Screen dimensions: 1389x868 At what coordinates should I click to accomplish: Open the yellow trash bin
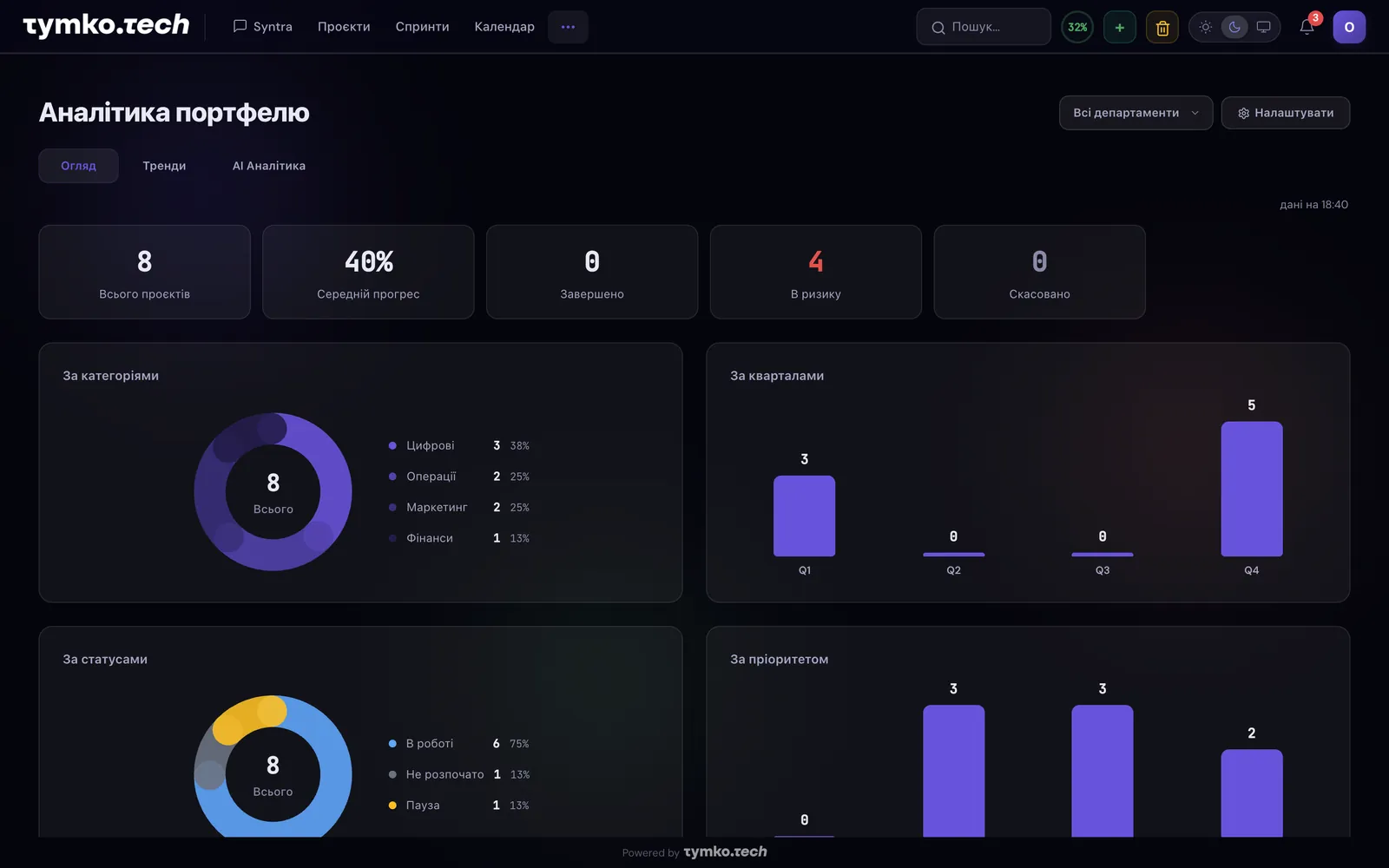pyautogui.click(x=1162, y=27)
